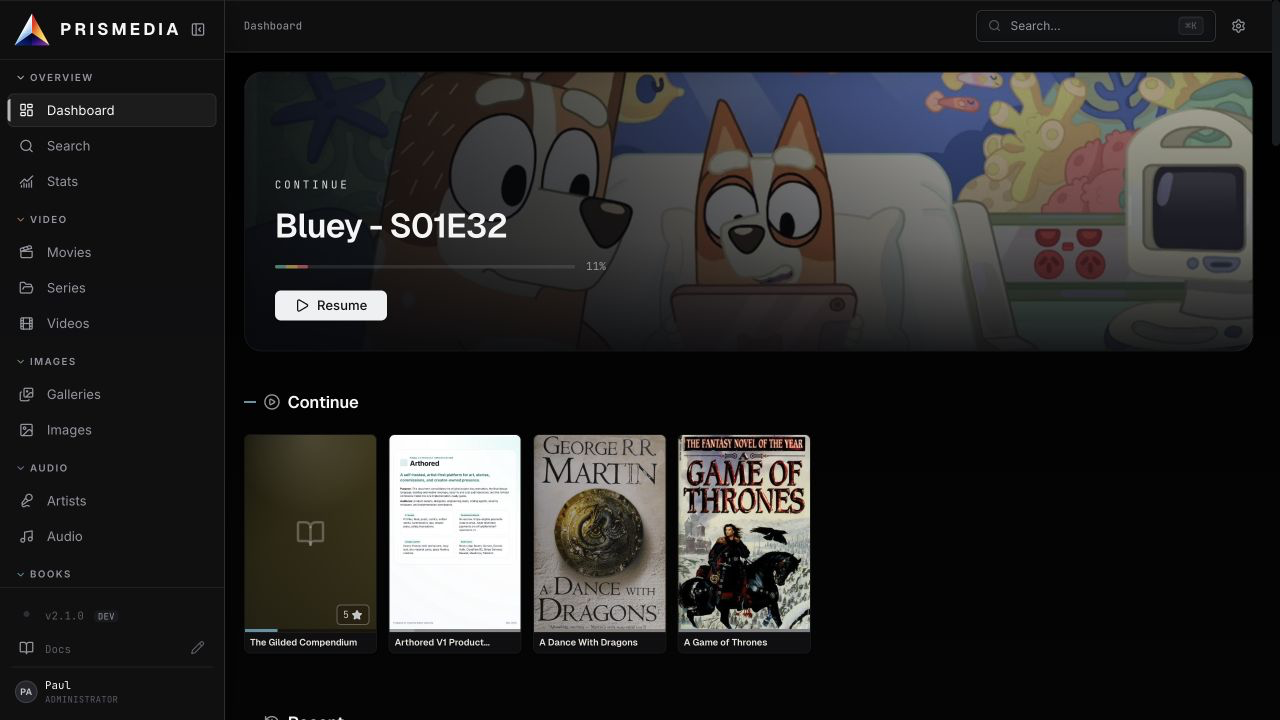Image resolution: width=1280 pixels, height=720 pixels.
Task: Click the Prismedia logo icon
Action: pyautogui.click(x=32, y=30)
